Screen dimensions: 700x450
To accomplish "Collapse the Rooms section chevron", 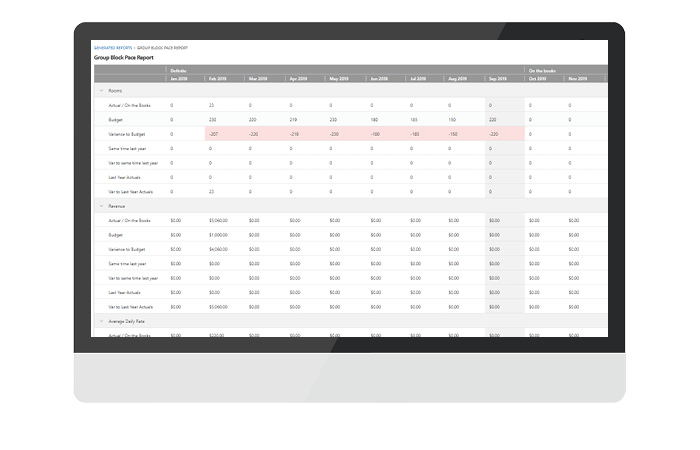I will 101,90.
